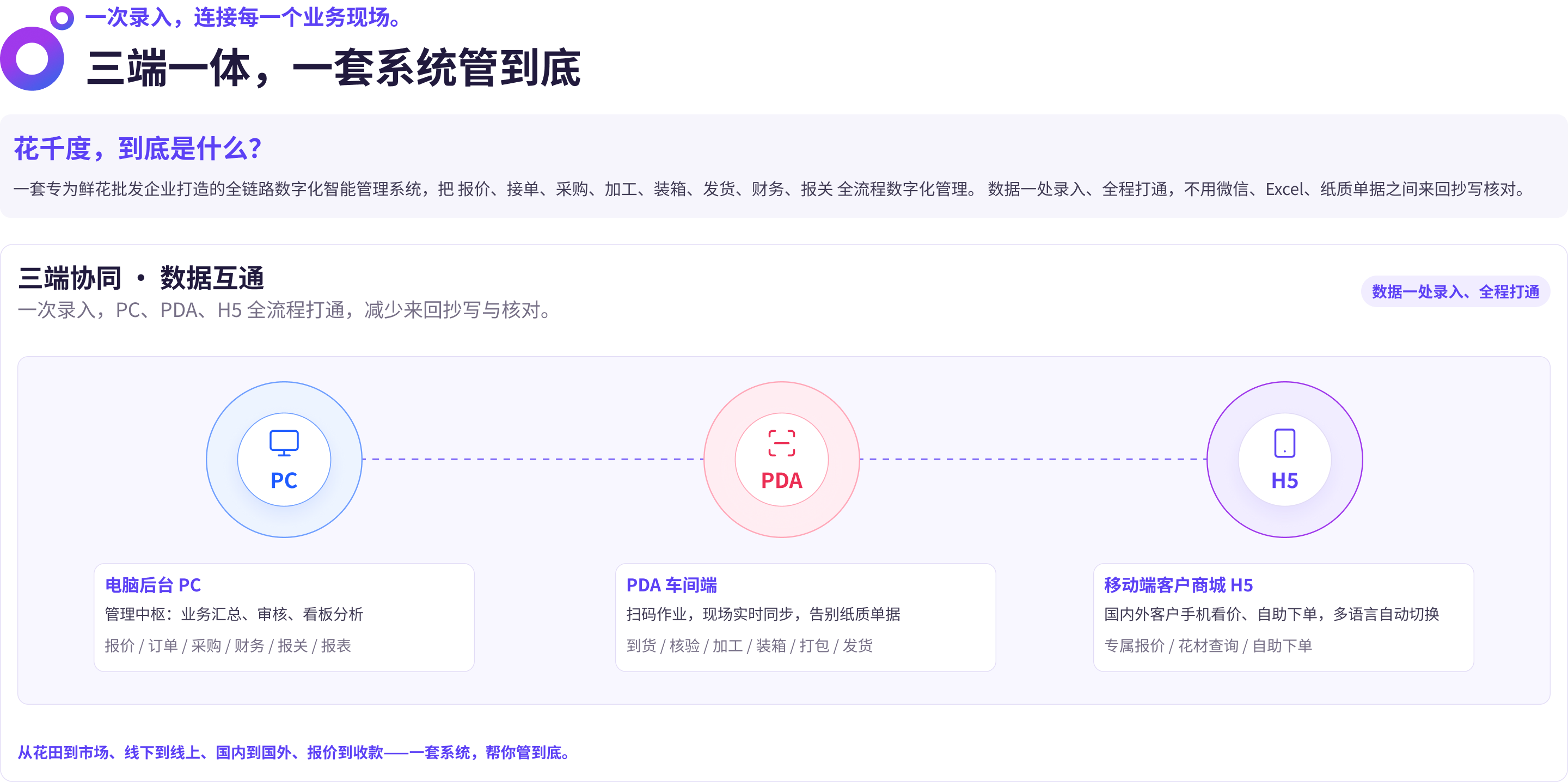Select the blue 'PC' label in circle
This screenshot has height=782, width=1568.
pos(284,480)
